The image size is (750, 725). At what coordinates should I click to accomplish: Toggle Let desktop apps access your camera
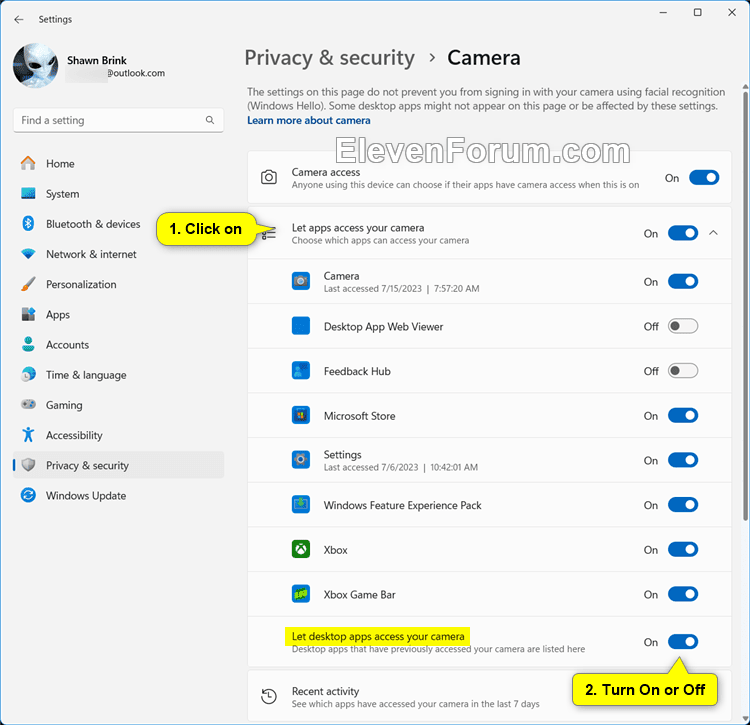(683, 642)
